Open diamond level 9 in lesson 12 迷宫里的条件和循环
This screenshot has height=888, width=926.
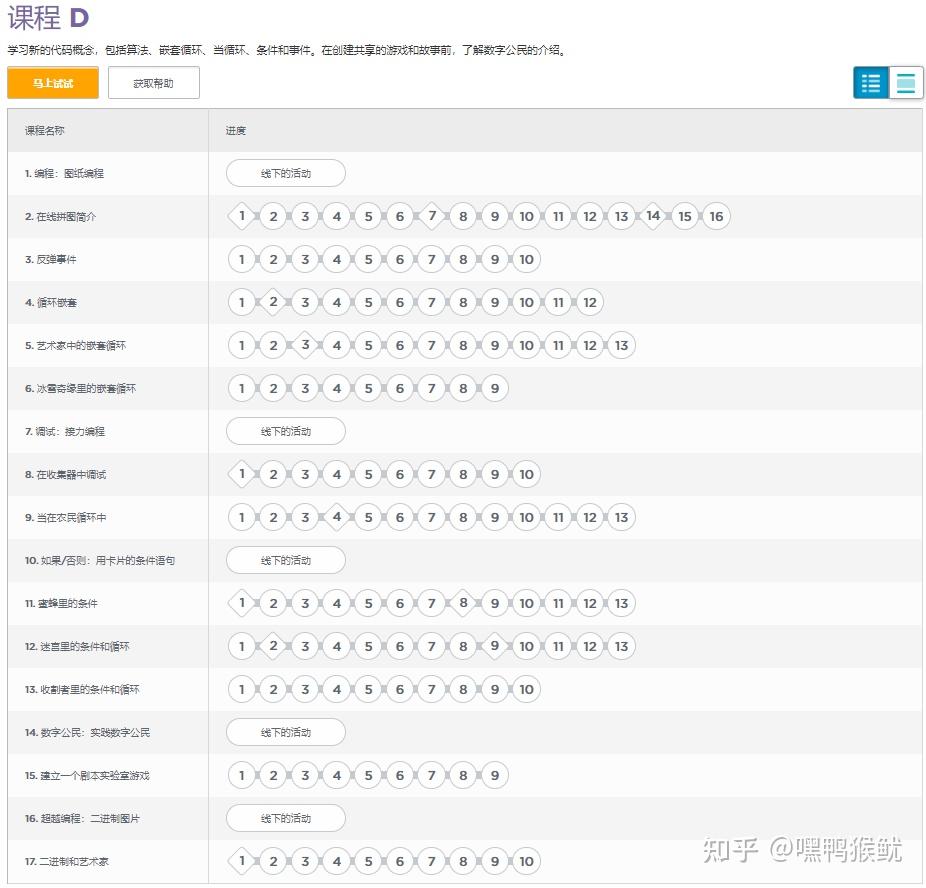click(495, 646)
